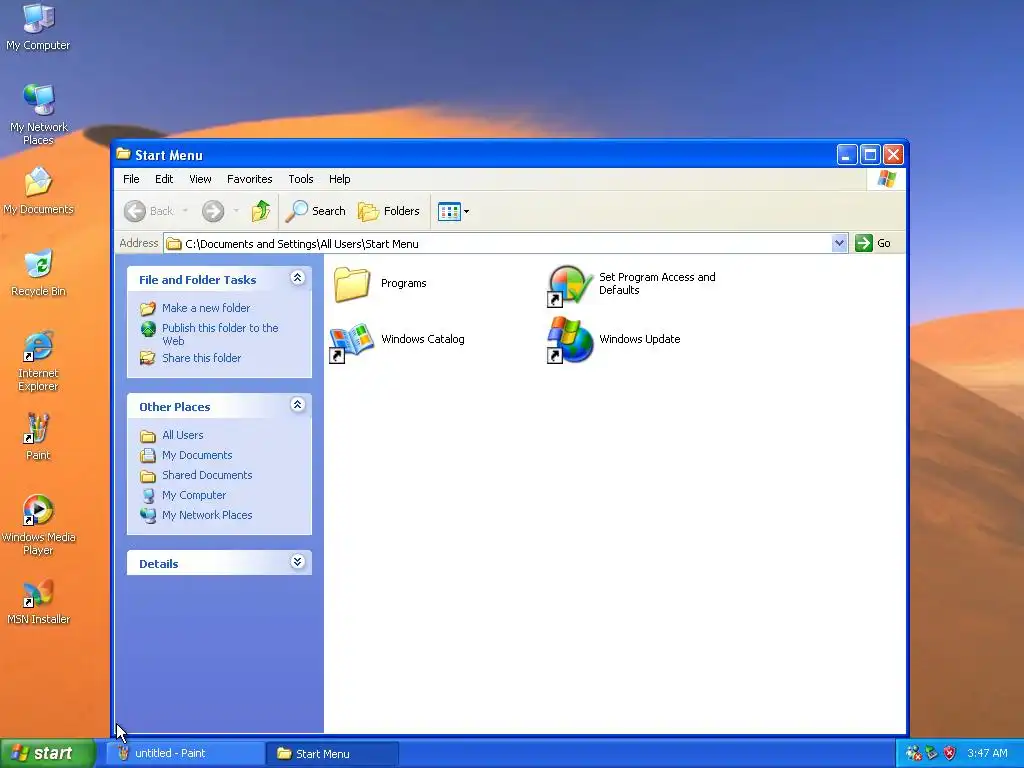Select MSN Installer desktop icon
The image size is (1024, 768).
click(38, 601)
